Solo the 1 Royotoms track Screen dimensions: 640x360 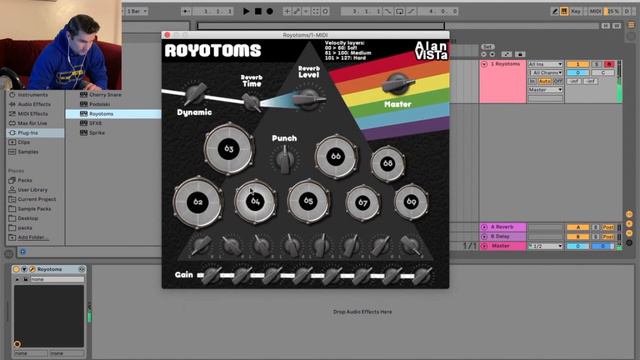click(x=596, y=64)
